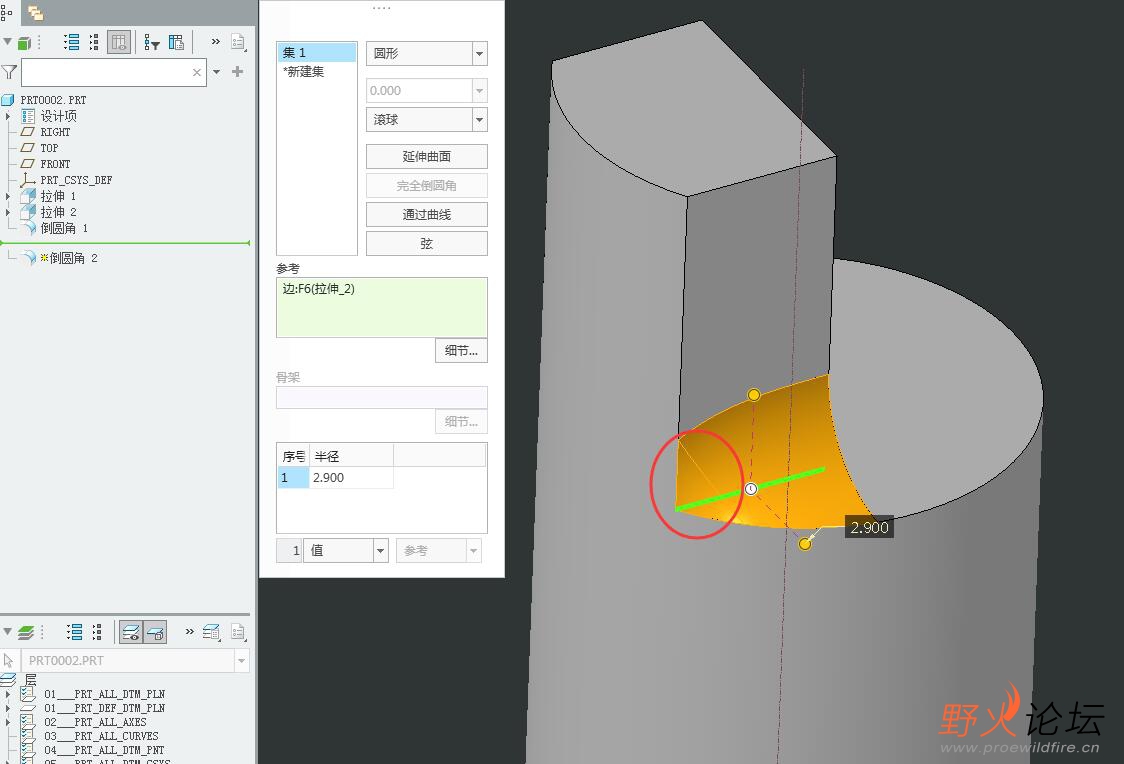Open the model tree show menu arrow
Viewport: 1124px width, 764px height.
7,42
